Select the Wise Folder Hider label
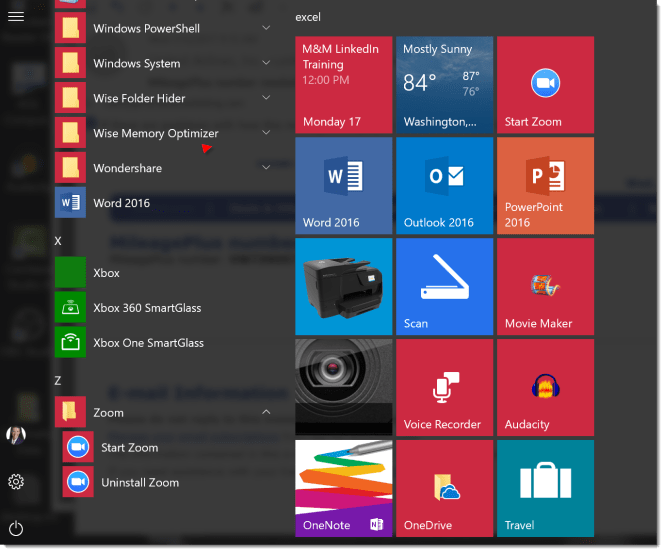The width and height of the screenshot is (664, 552). coord(139,98)
